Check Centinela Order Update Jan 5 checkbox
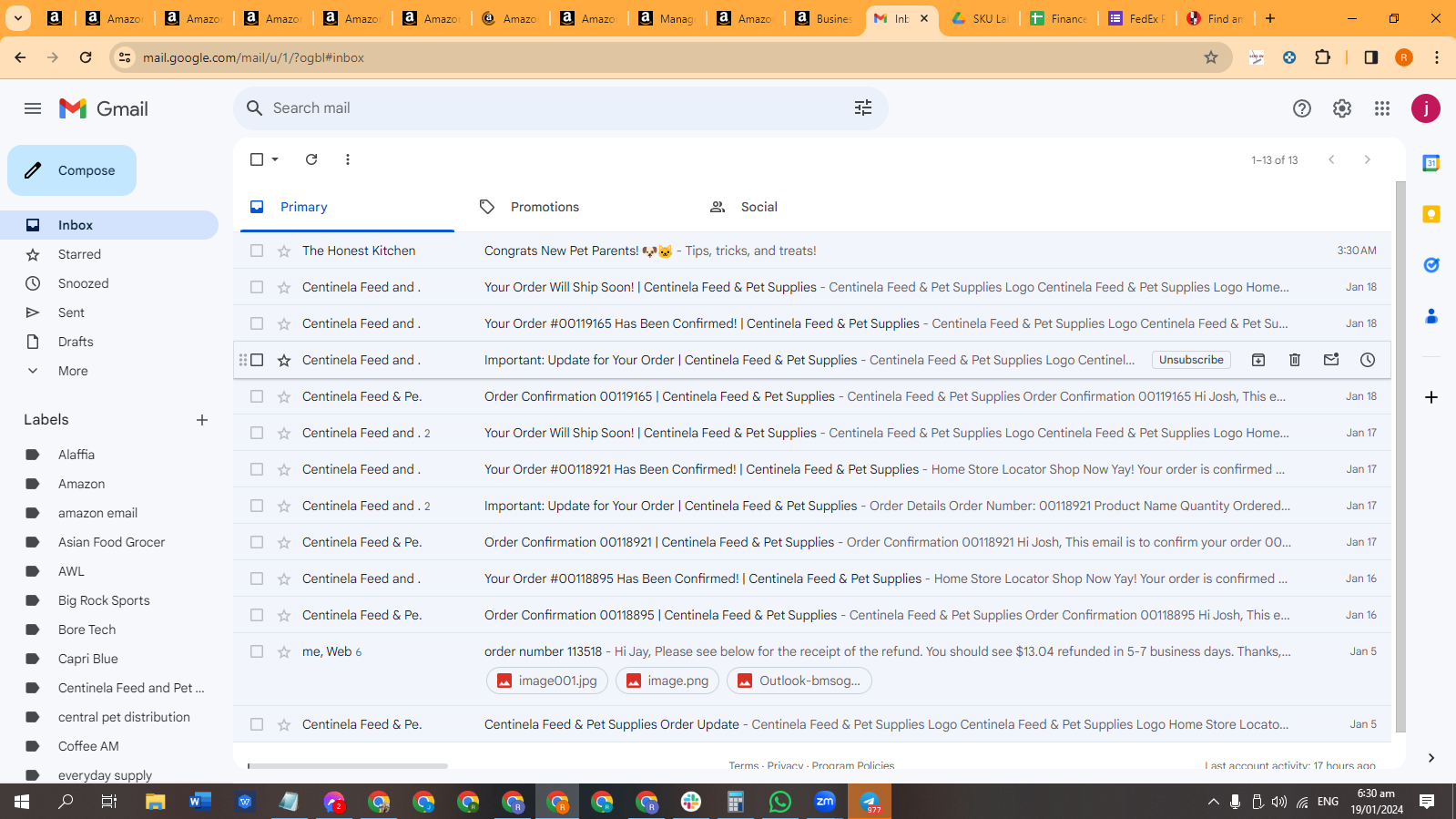Image resolution: width=1456 pixels, height=819 pixels. [257, 724]
